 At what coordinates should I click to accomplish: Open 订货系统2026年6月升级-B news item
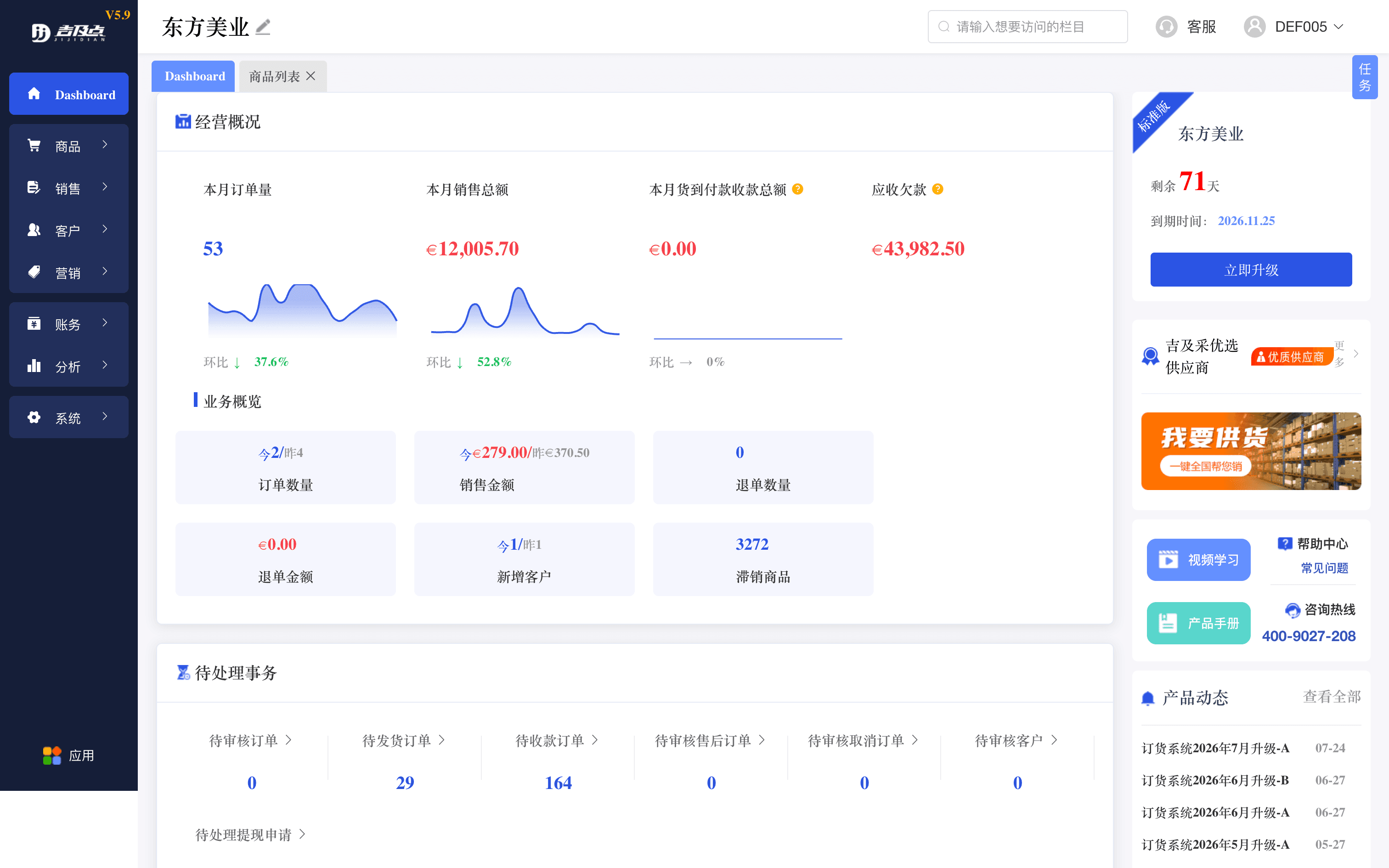[1215, 780]
